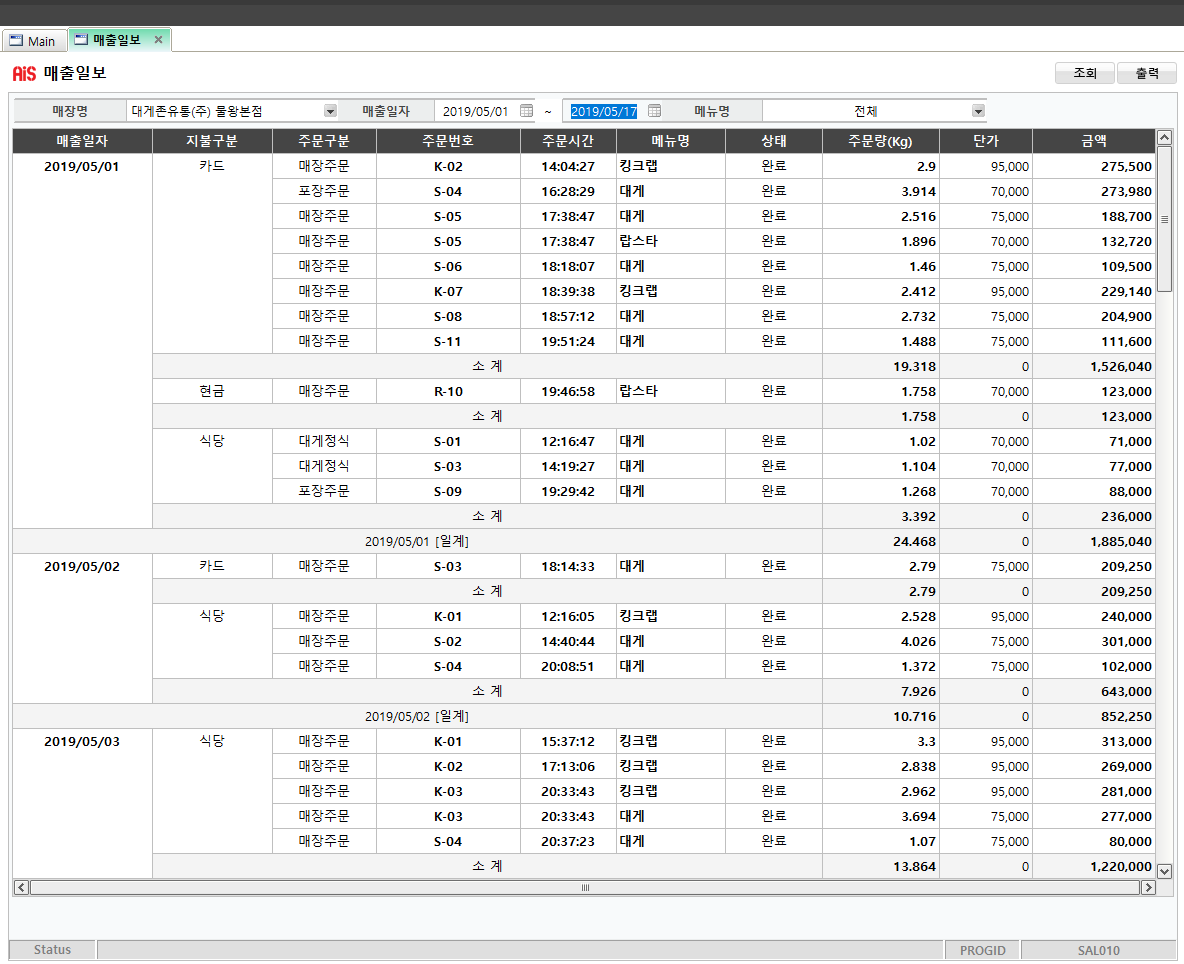This screenshot has width=1184, height=964.
Task: Click the amount 852,250
Action: click(x=1126, y=716)
